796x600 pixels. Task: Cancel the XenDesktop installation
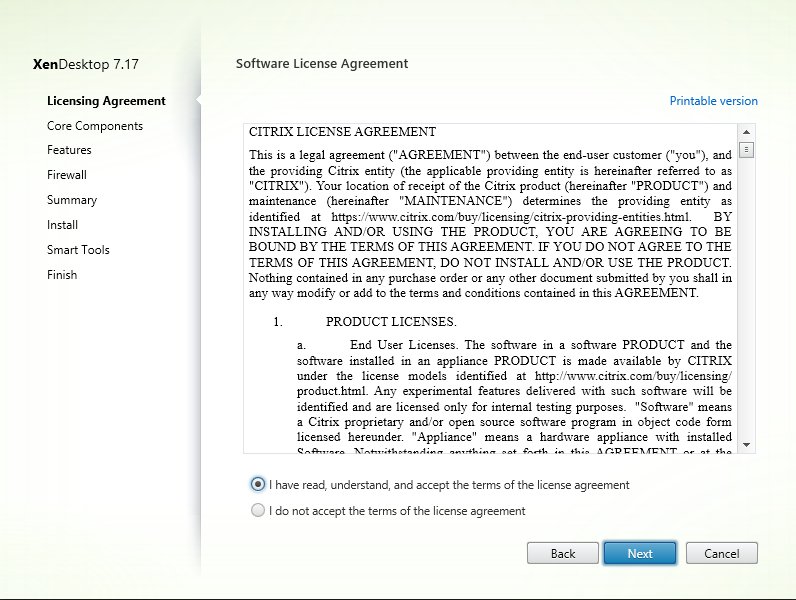(x=721, y=553)
